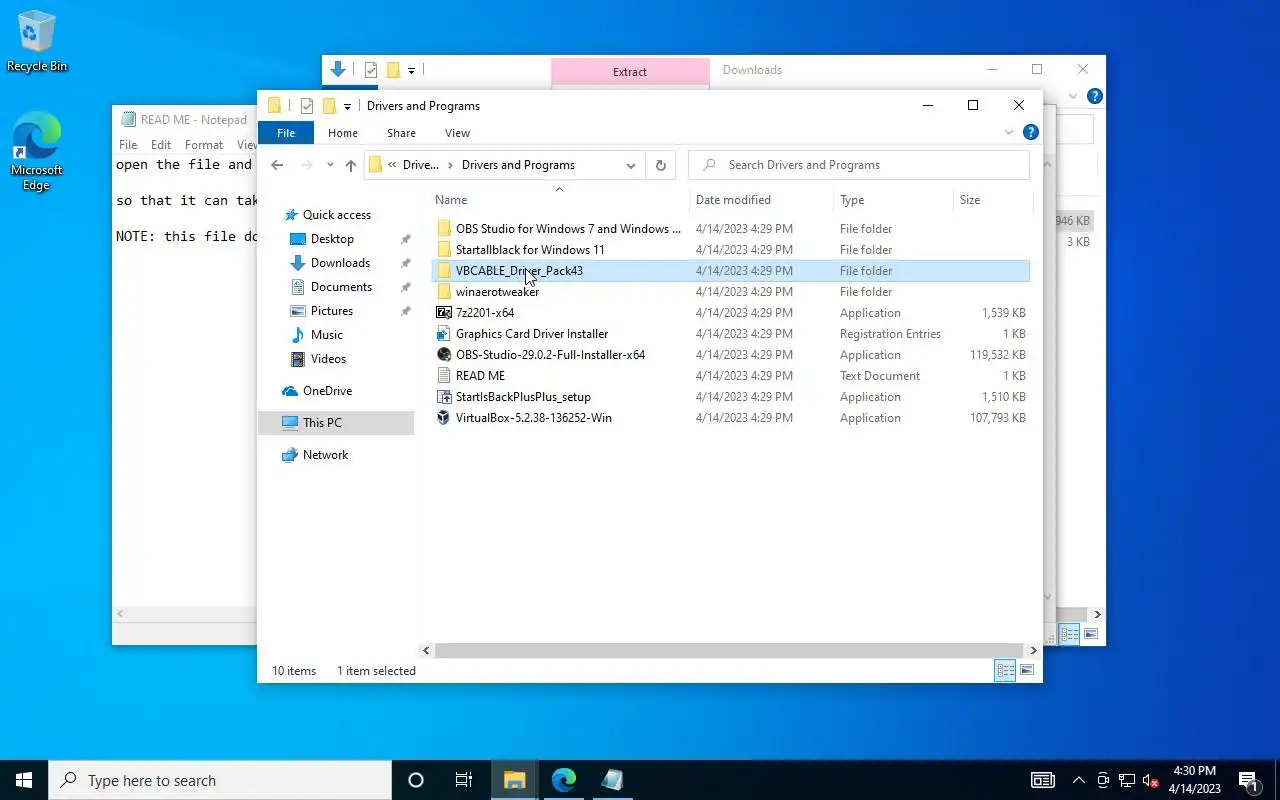Click the Cortana circle on taskbar
Image resolution: width=1280 pixels, height=800 pixels.
click(416, 780)
